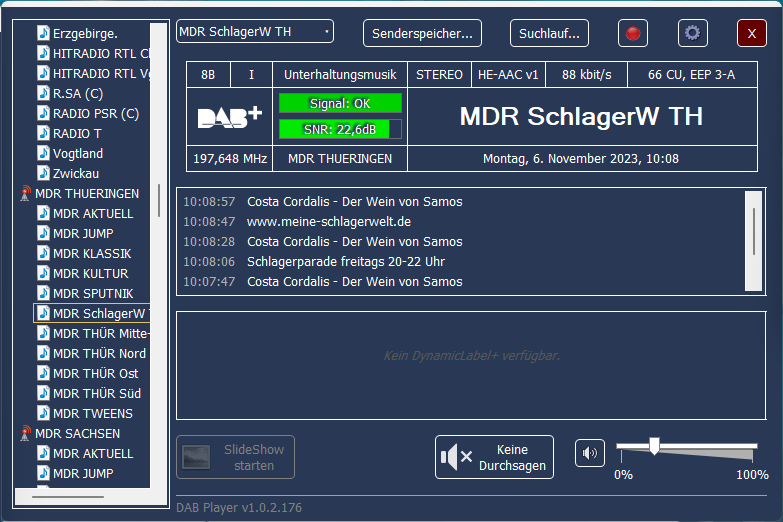Collapse the MDR SACHSEN ensemble group
The width and height of the screenshot is (783, 522).
(78, 434)
